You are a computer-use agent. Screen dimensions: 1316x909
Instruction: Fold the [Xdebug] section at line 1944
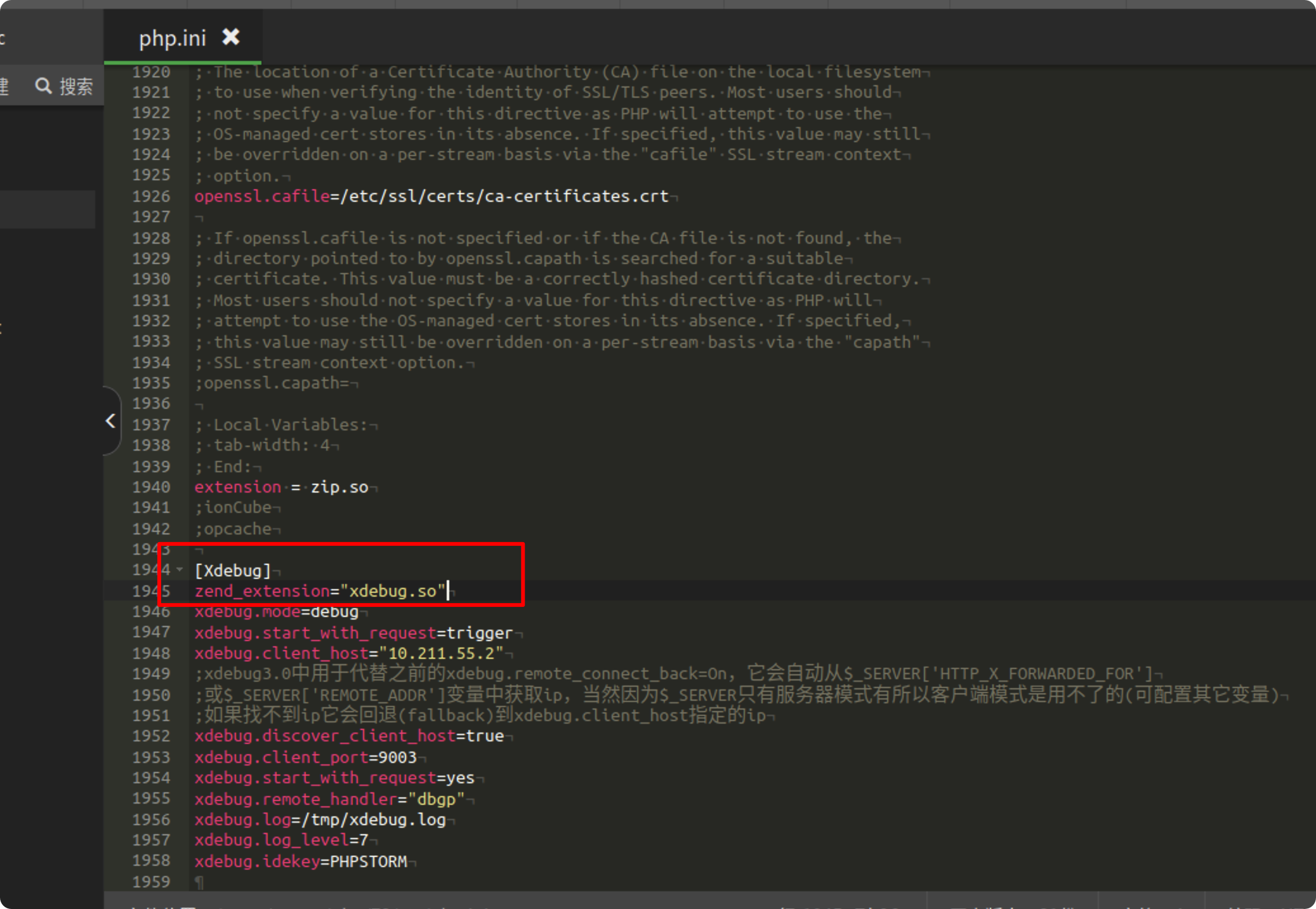pyautogui.click(x=180, y=570)
